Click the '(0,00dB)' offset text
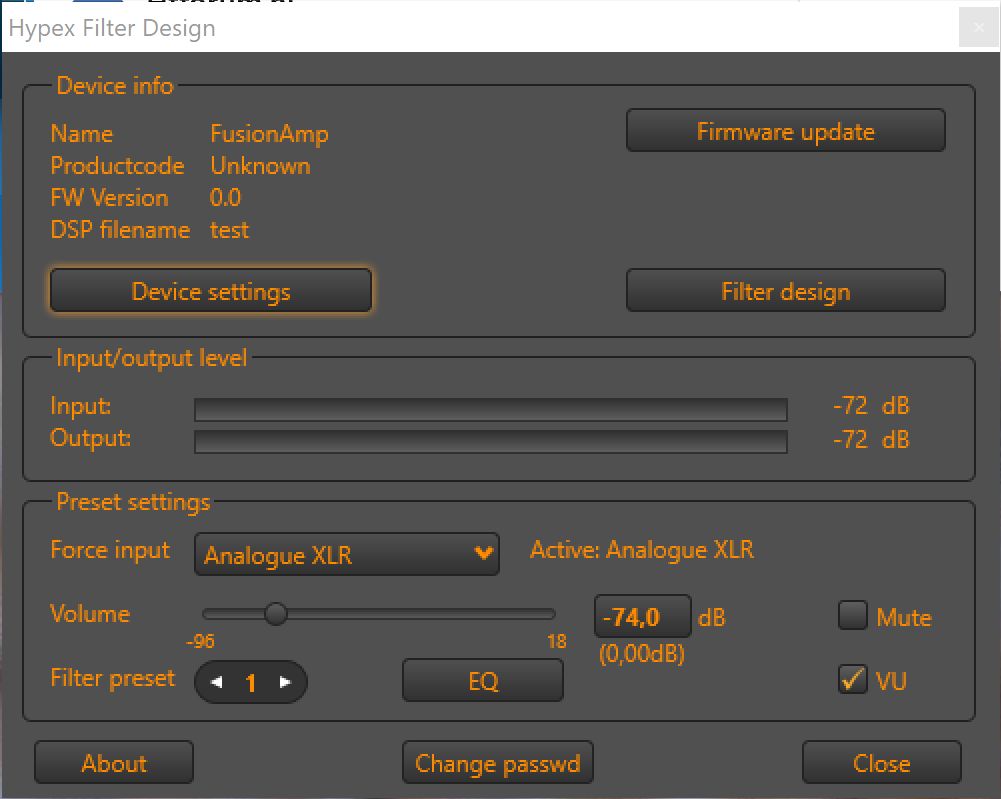Viewport: 1001px width, 799px height. [x=642, y=653]
